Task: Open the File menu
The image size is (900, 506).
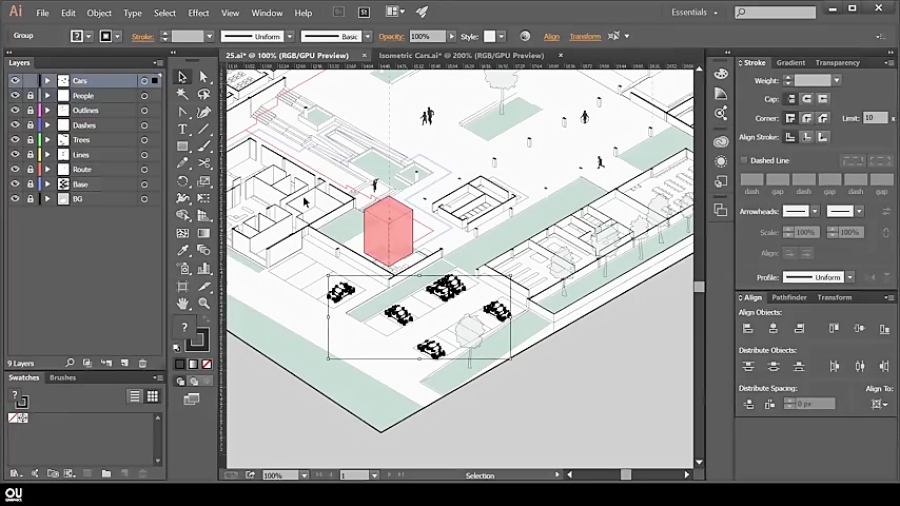Action: (42, 13)
